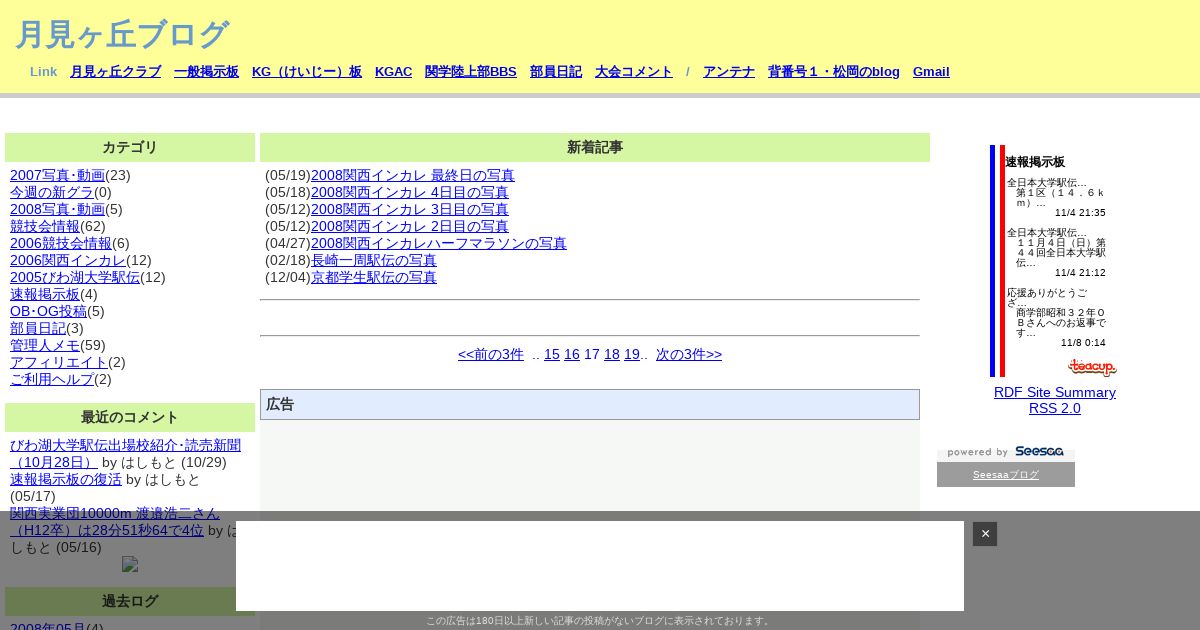Go to previous page <<前の3件
Screen dimensions: 1200x630
491,354
